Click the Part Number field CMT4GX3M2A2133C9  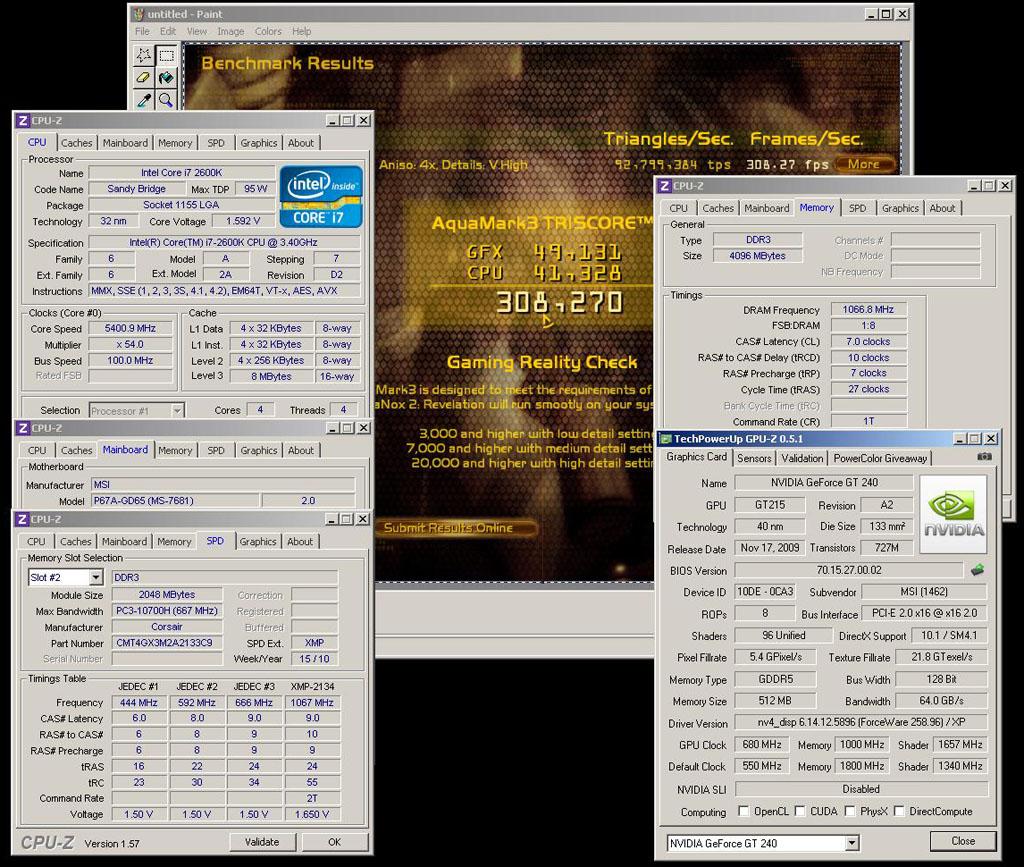click(167, 643)
